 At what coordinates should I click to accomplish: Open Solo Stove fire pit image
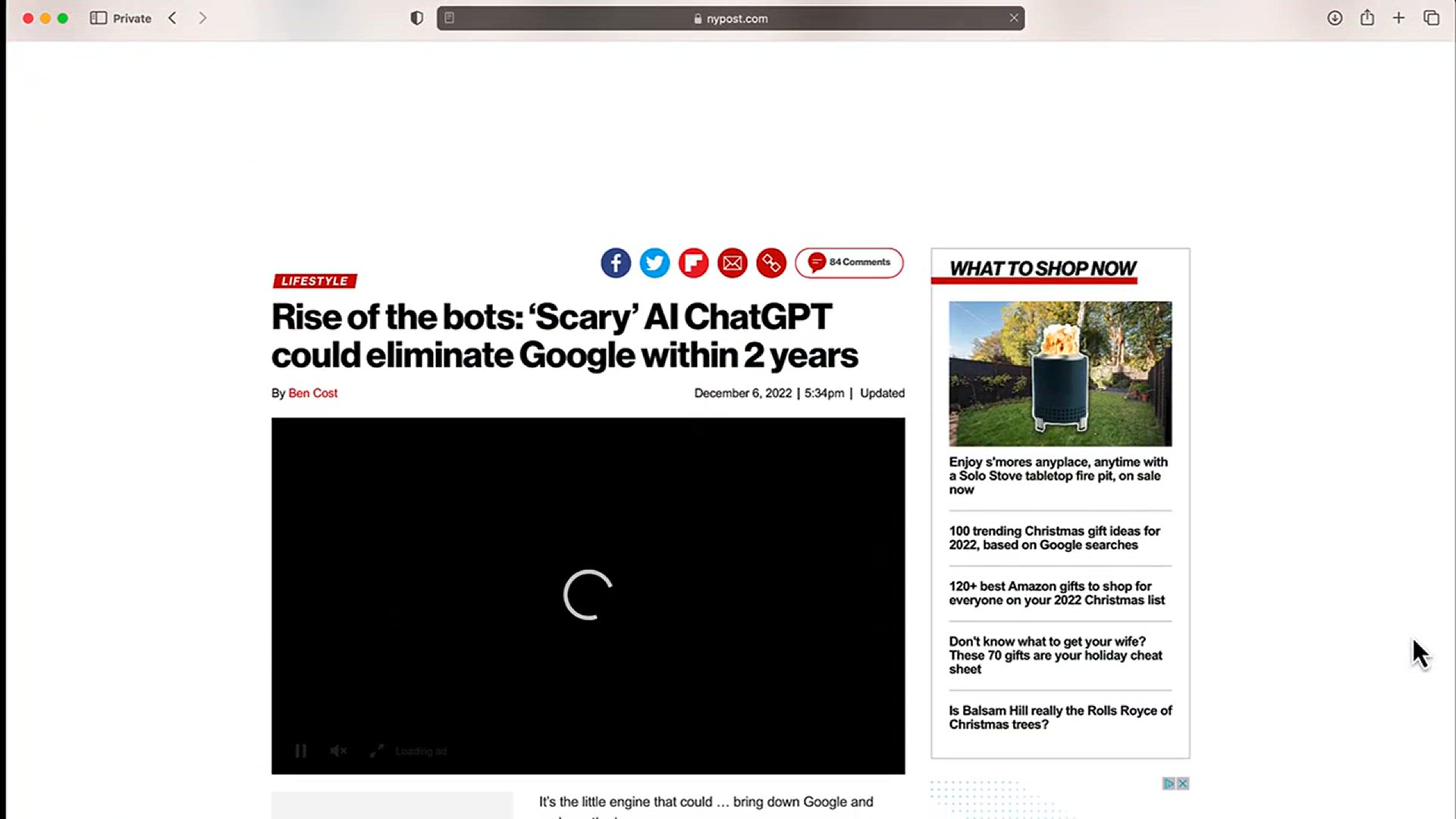[x=1060, y=373]
